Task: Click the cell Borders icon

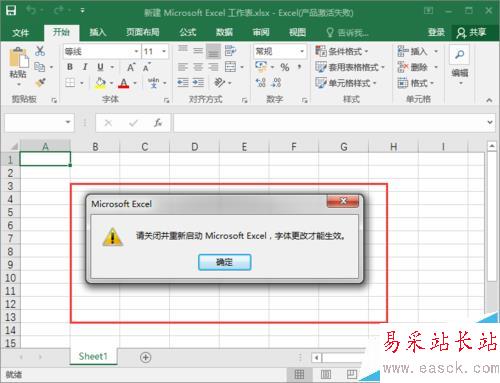Action: coord(70,83)
